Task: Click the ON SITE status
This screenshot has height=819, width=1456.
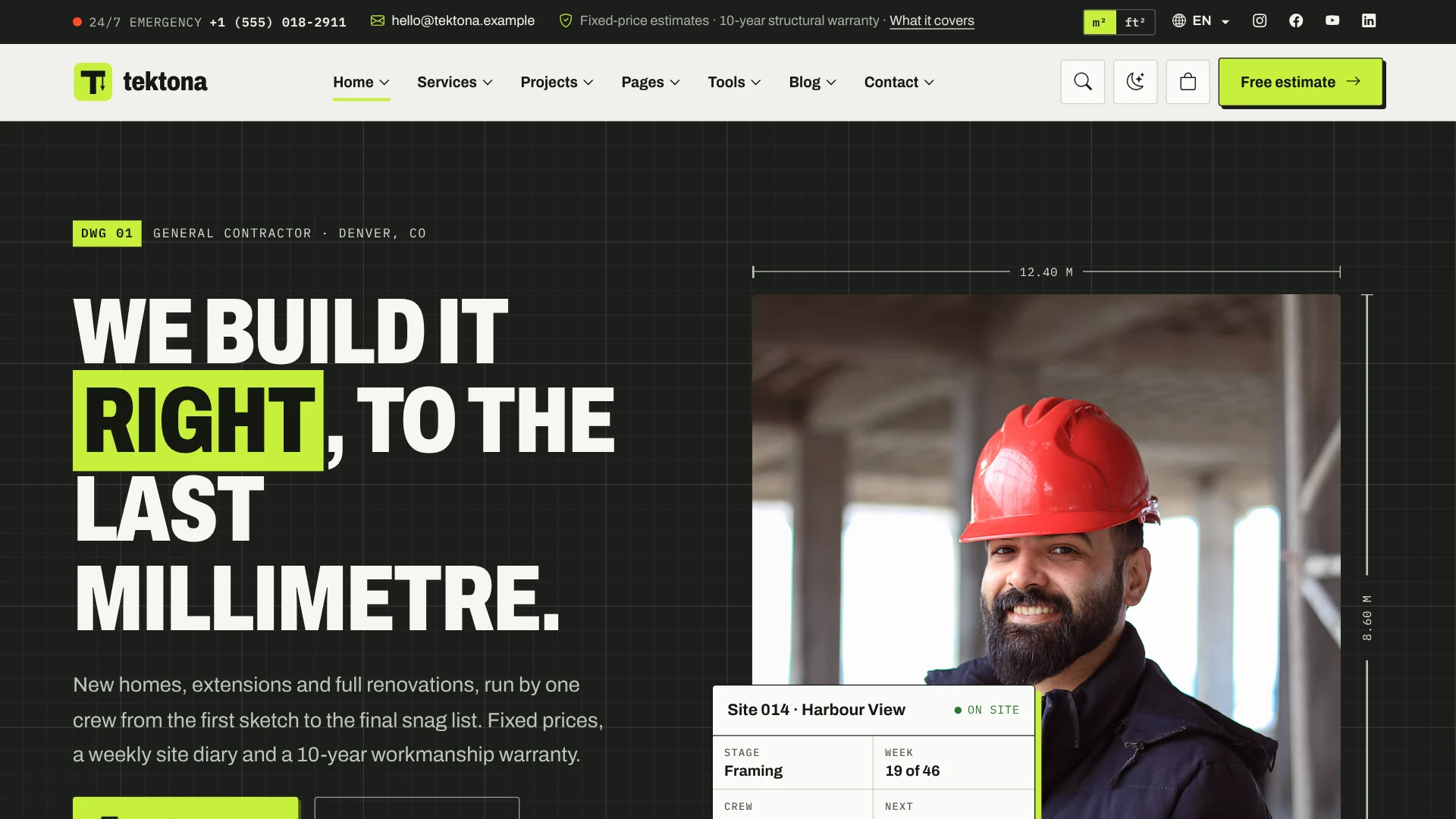Action: pyautogui.click(x=987, y=710)
